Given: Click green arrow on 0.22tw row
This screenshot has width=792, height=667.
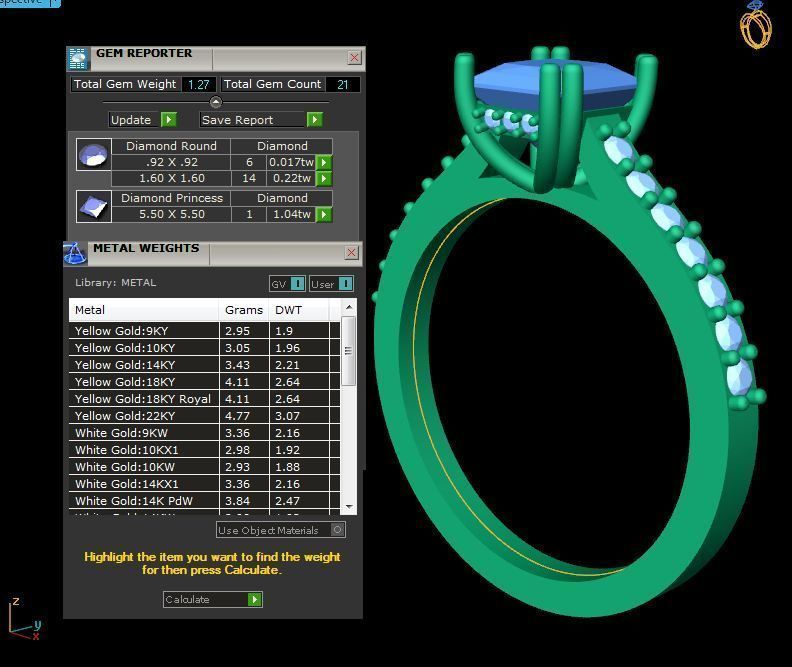Looking at the screenshot, I should tap(324, 178).
